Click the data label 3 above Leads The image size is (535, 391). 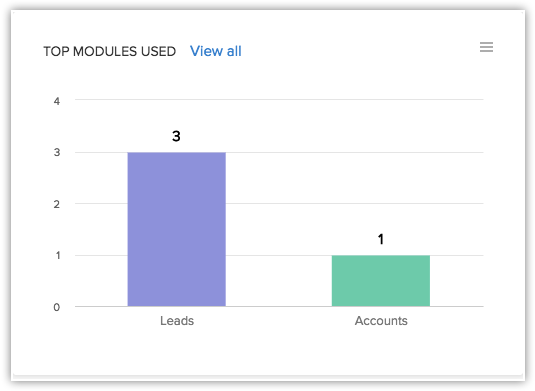[176, 136]
